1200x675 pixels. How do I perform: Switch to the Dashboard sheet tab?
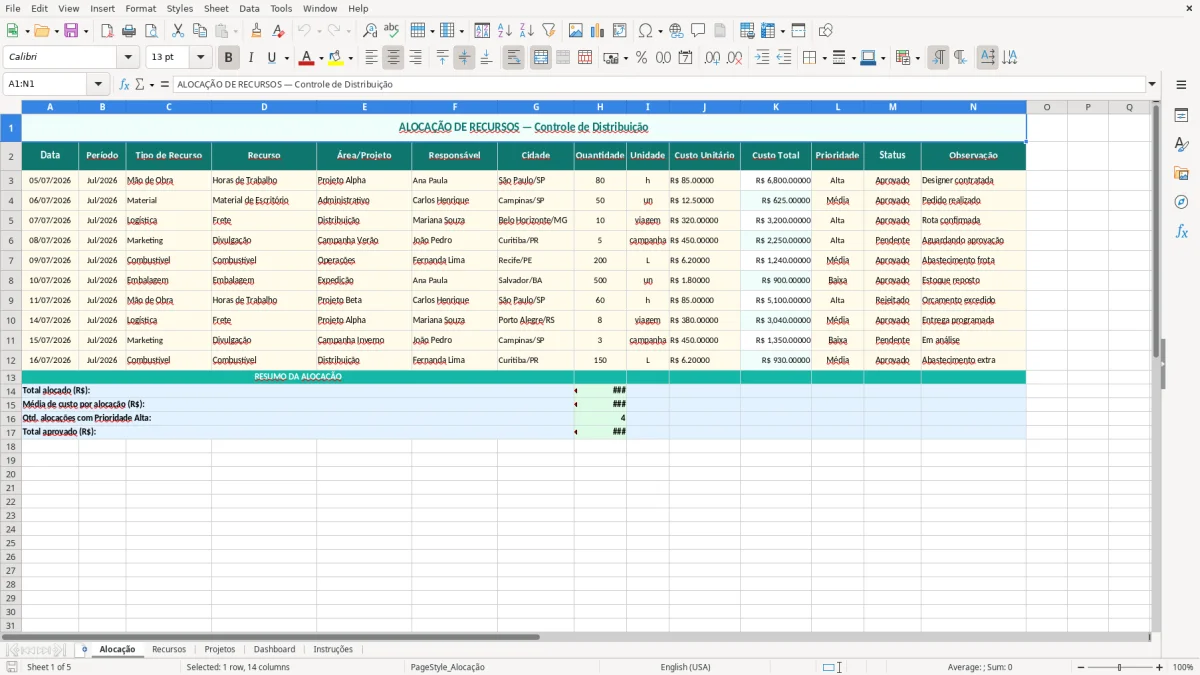[x=274, y=649]
